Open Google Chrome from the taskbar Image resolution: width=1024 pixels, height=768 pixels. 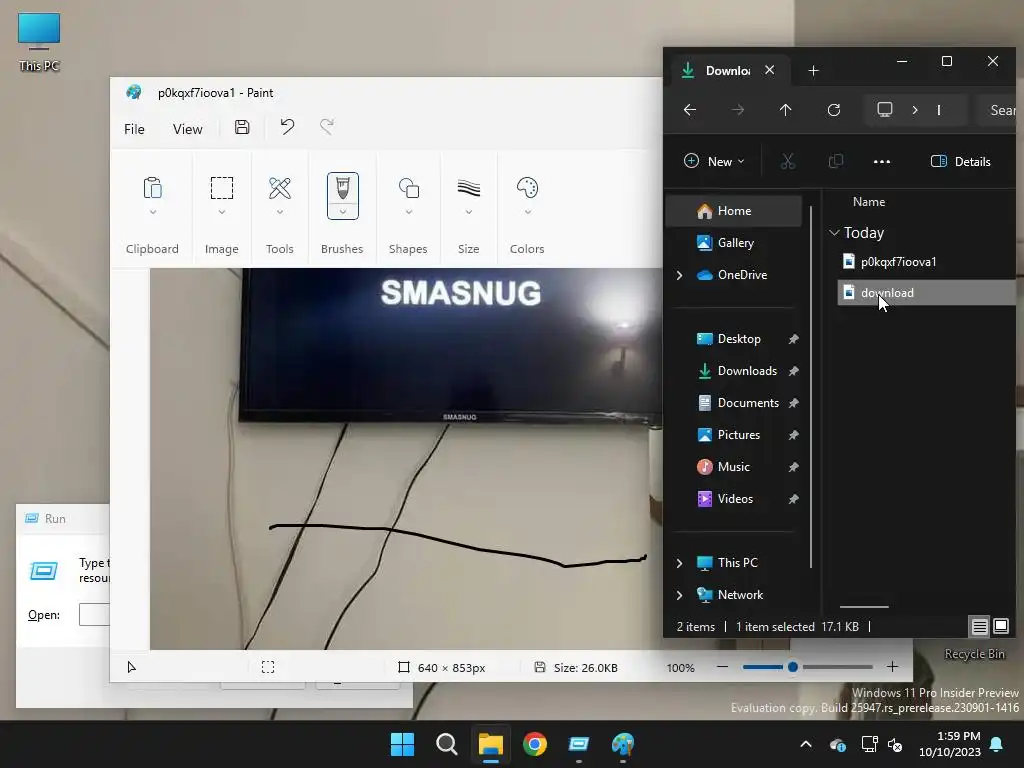coord(535,744)
